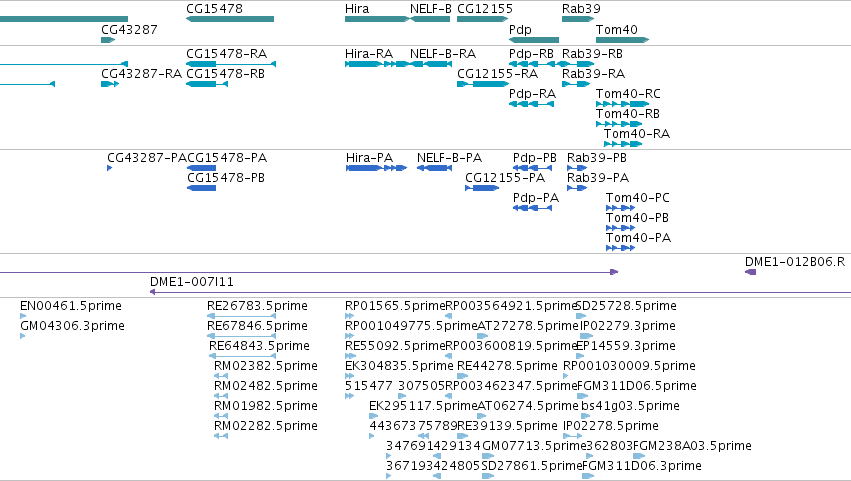Select EST label RM02482.5prime
851x481 pixels.
[x=266, y=386]
